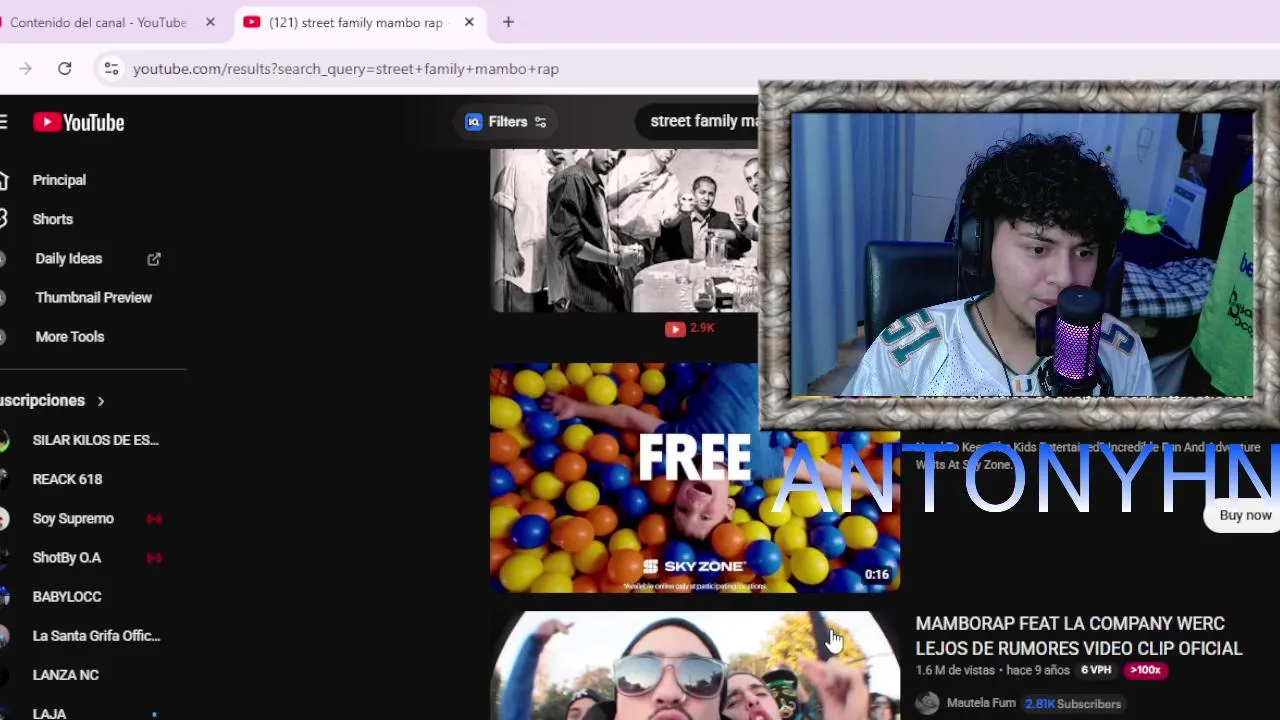Click the YouTube logo
The image size is (1280, 720).
click(78, 122)
